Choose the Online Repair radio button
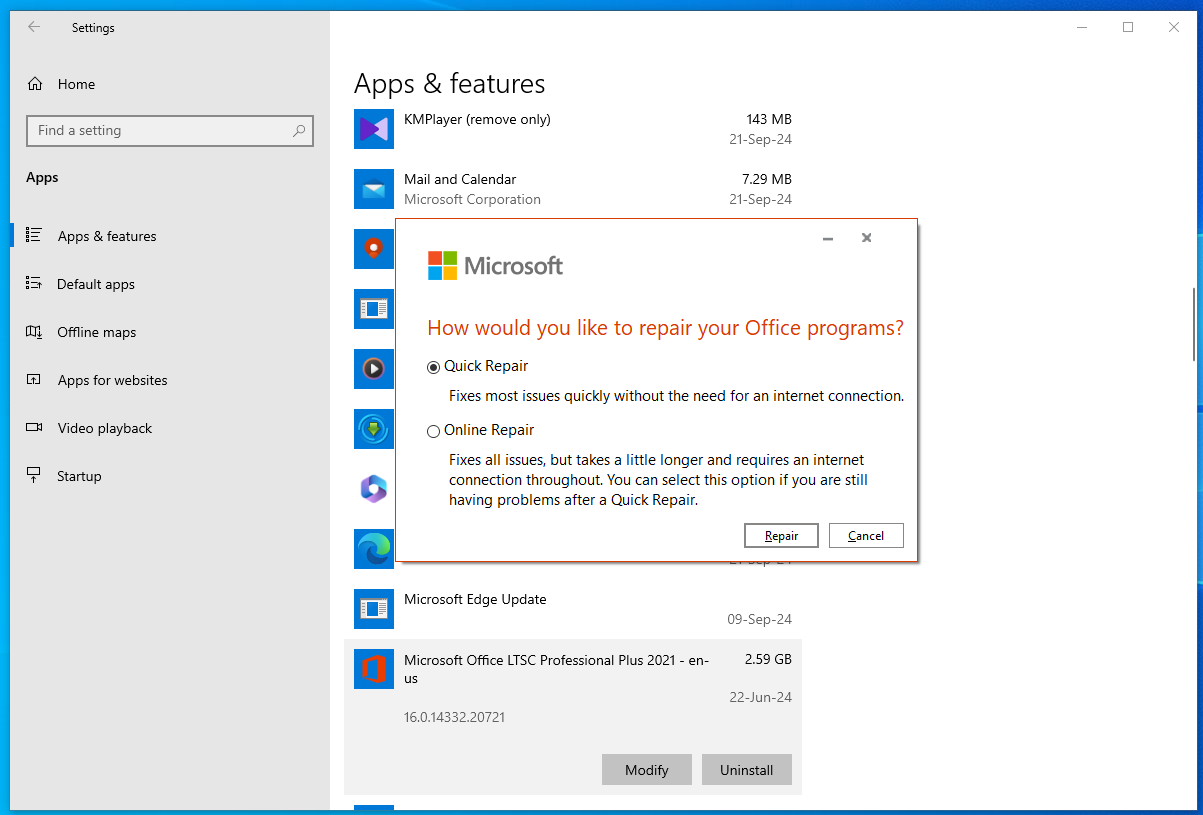The width and height of the screenshot is (1203, 815). (433, 431)
